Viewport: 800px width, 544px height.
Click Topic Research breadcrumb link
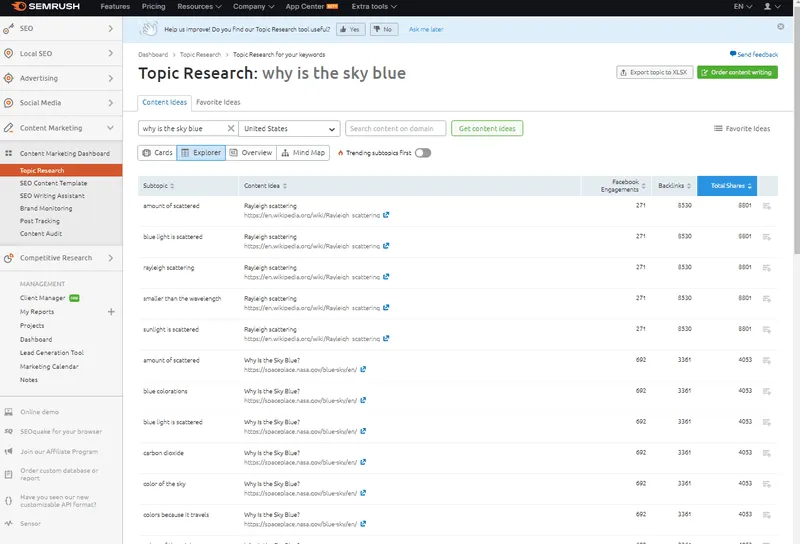point(200,55)
